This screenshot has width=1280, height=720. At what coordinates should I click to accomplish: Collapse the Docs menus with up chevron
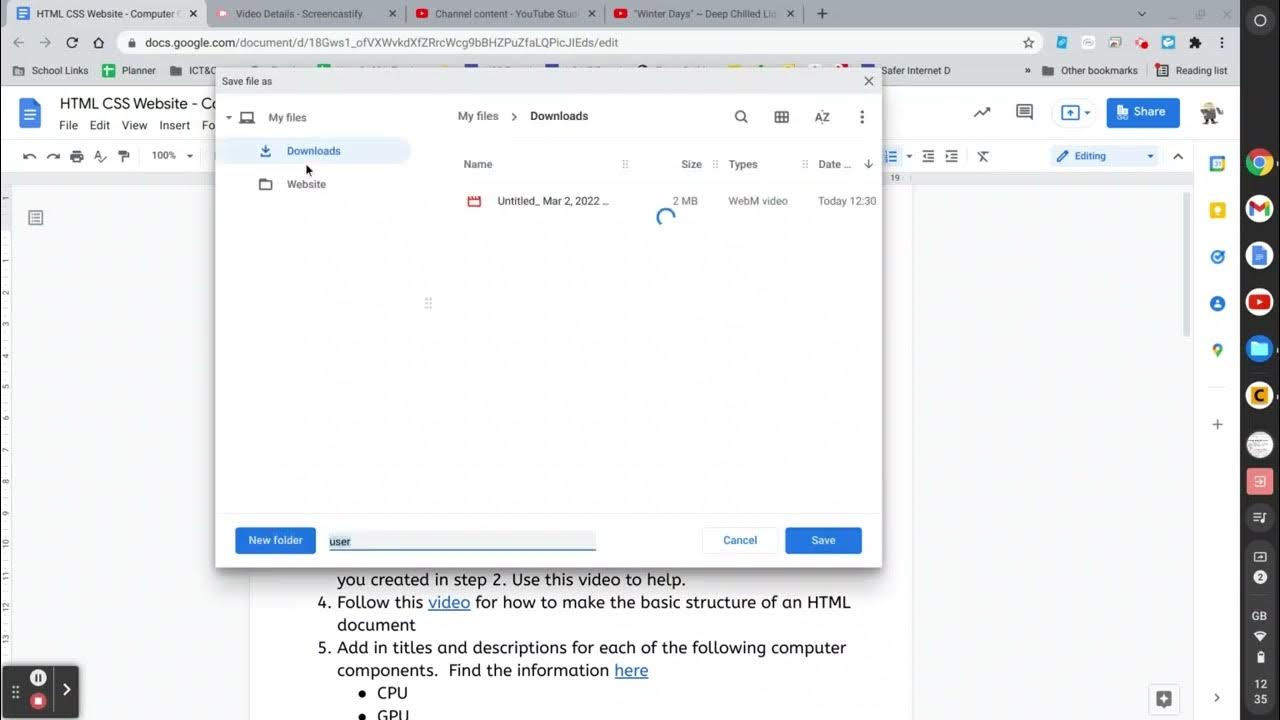coord(1178,156)
